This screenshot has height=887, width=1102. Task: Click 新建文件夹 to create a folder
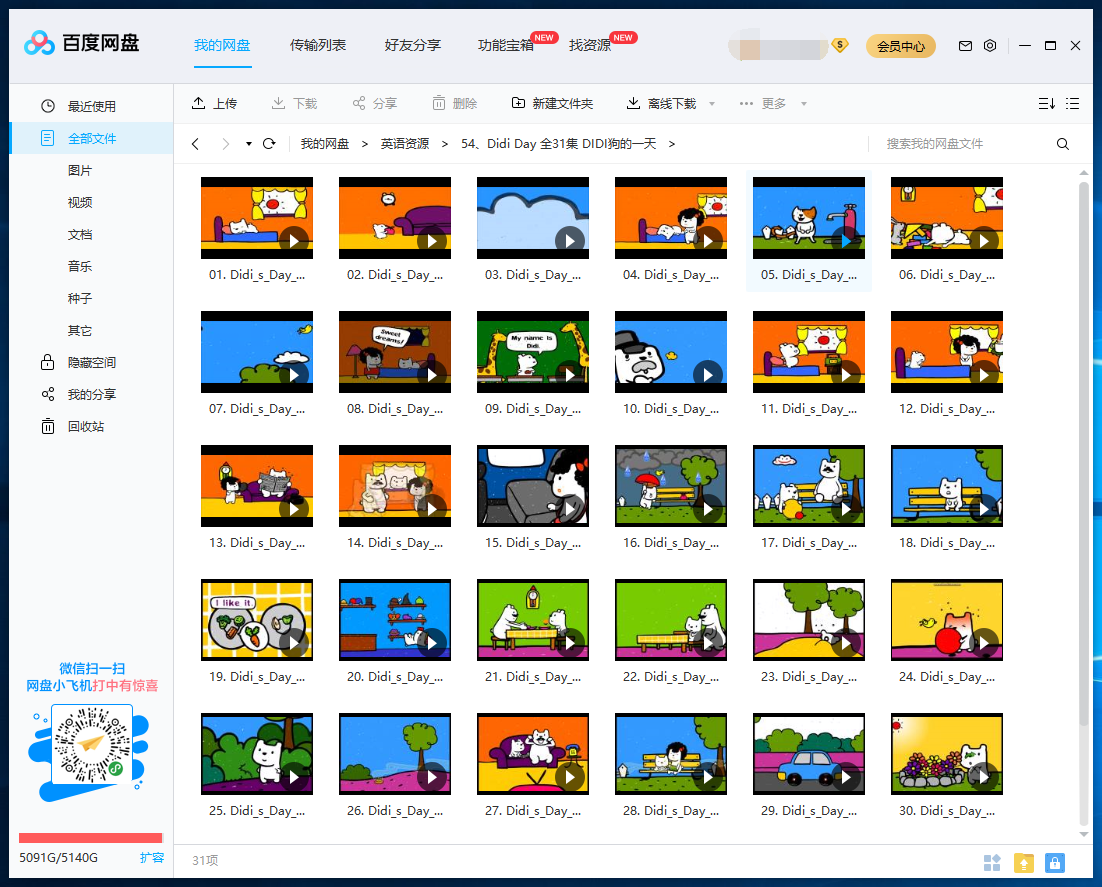(552, 104)
